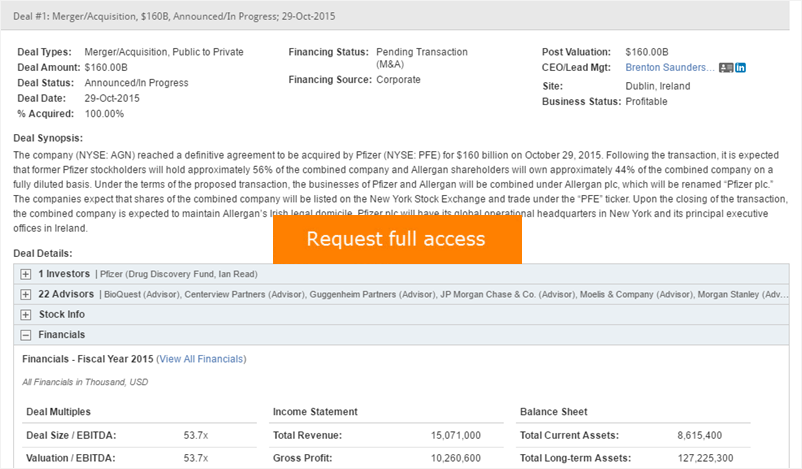Image resolution: width=802 pixels, height=469 pixels.
Task: Click the Total Long-term Assets value 127,225,300
Action: (x=705, y=458)
